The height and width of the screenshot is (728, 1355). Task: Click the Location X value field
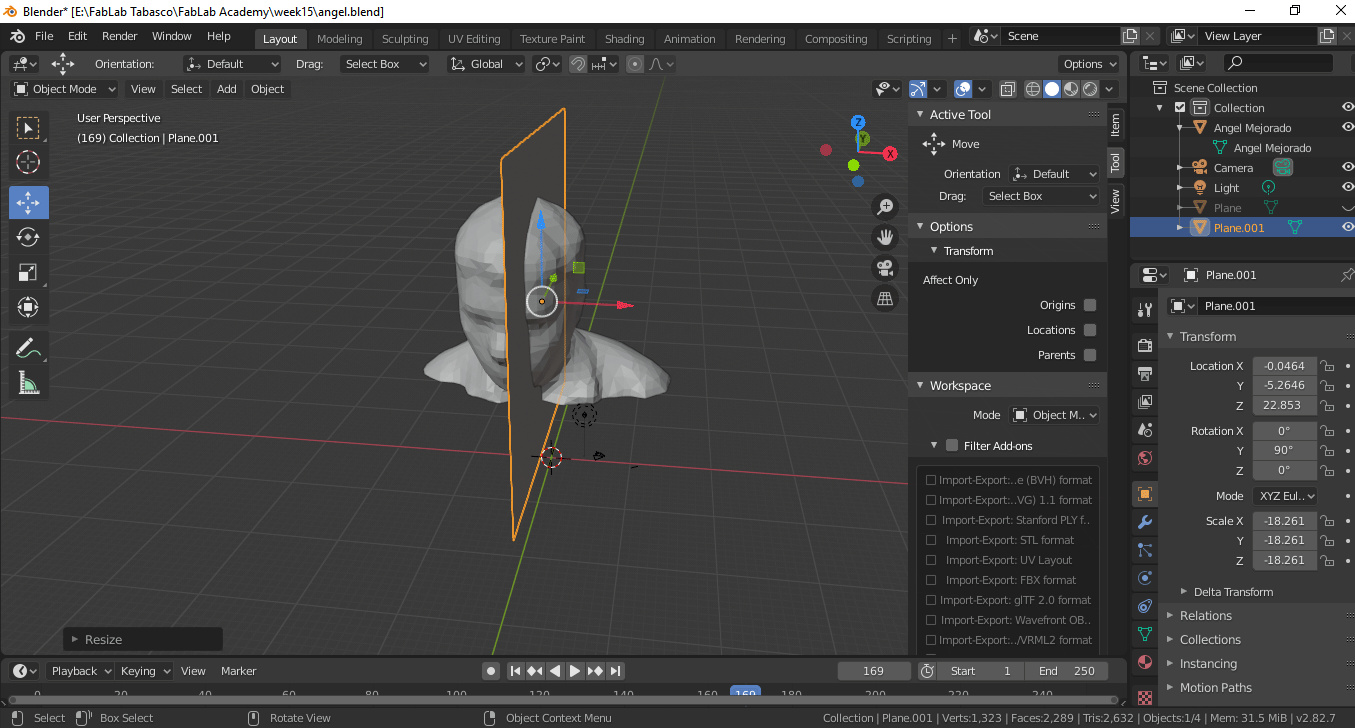1283,366
